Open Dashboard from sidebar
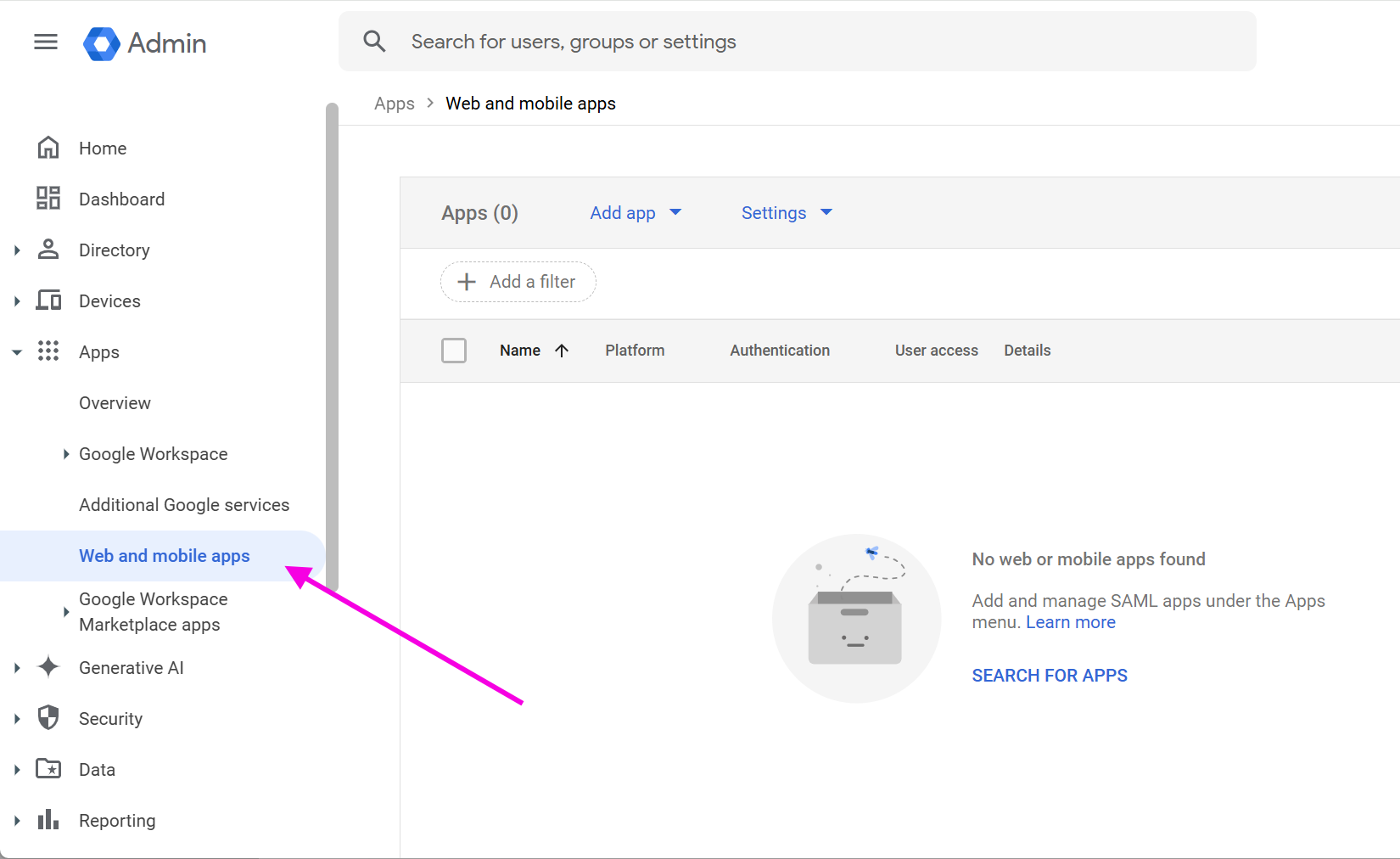The image size is (1400, 859). (122, 199)
